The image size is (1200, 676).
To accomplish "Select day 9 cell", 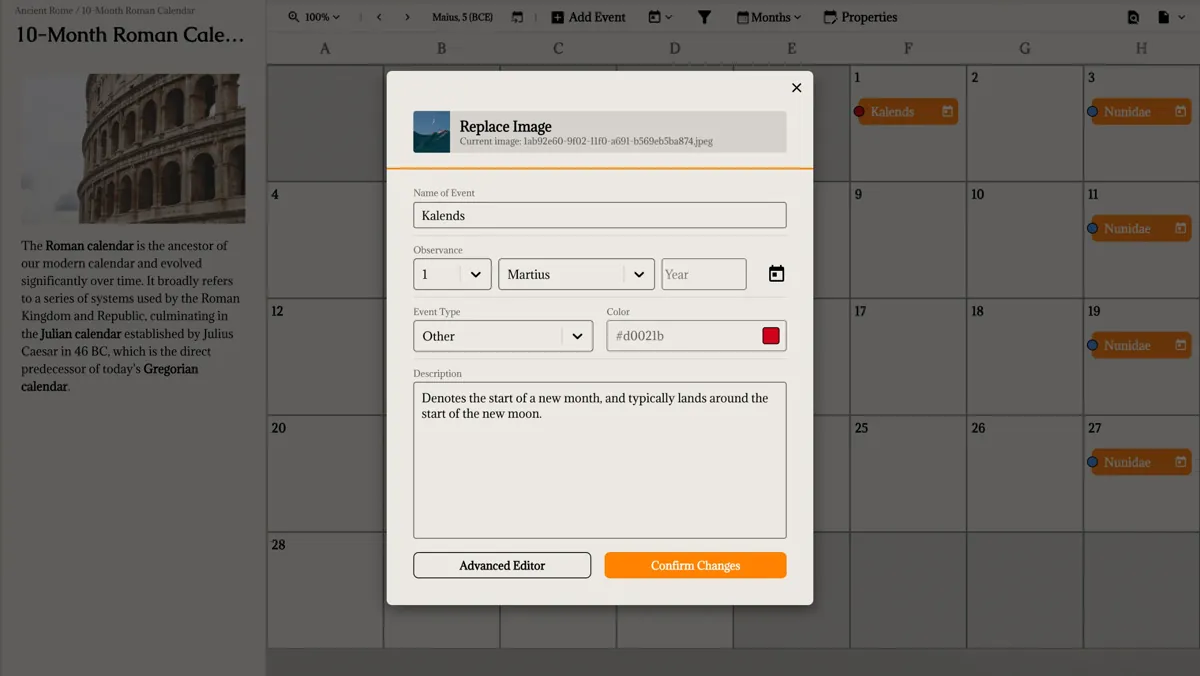I will click(x=908, y=239).
